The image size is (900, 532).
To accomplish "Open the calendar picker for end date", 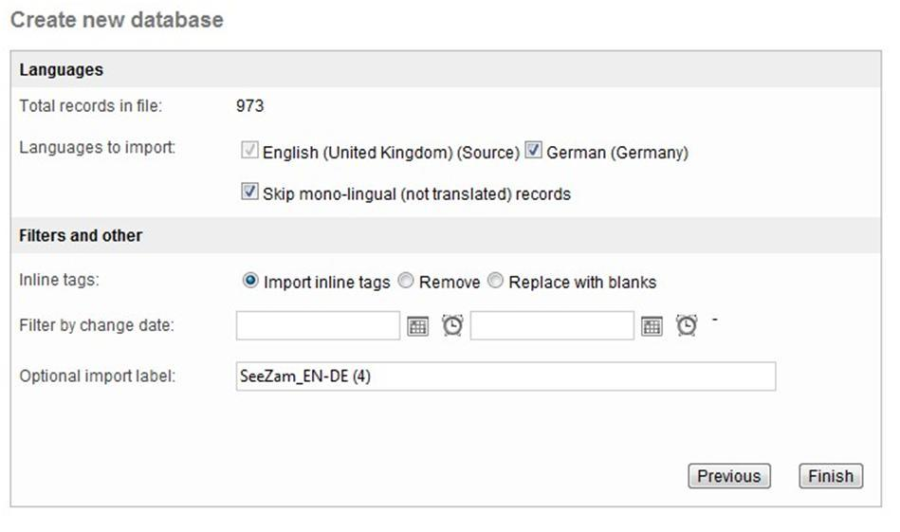I will pos(652,326).
